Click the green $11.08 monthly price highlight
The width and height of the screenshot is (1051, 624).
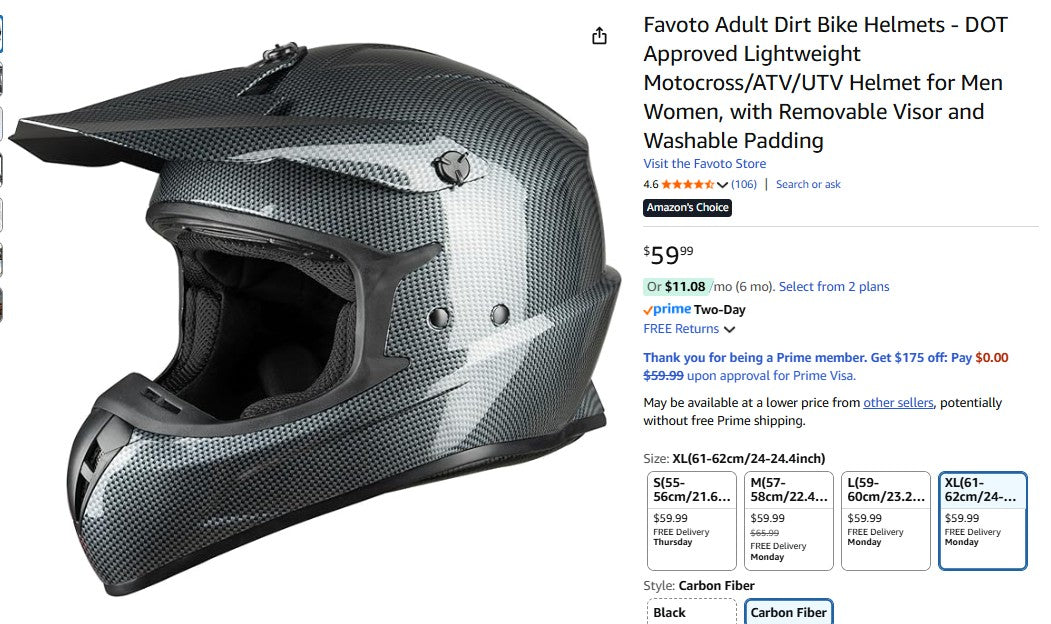685,286
